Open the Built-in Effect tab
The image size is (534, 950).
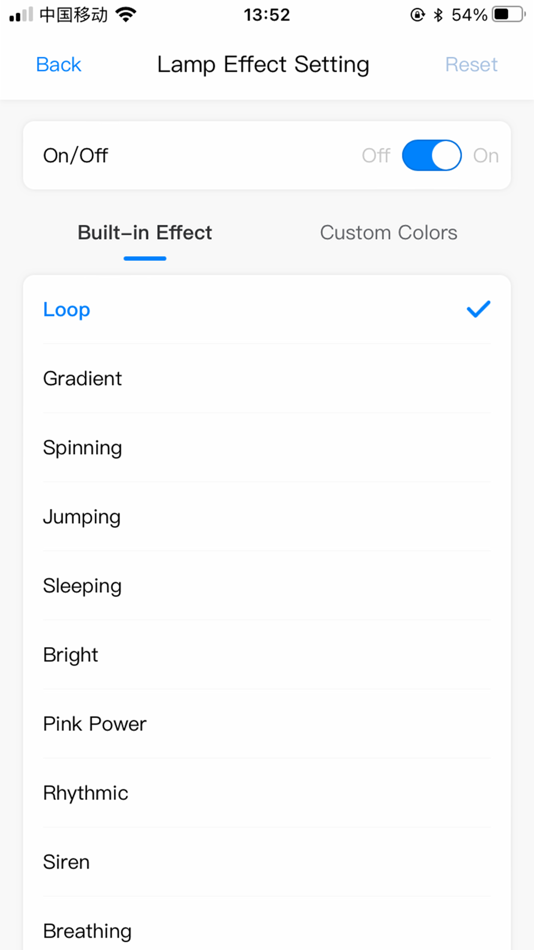coord(145,233)
